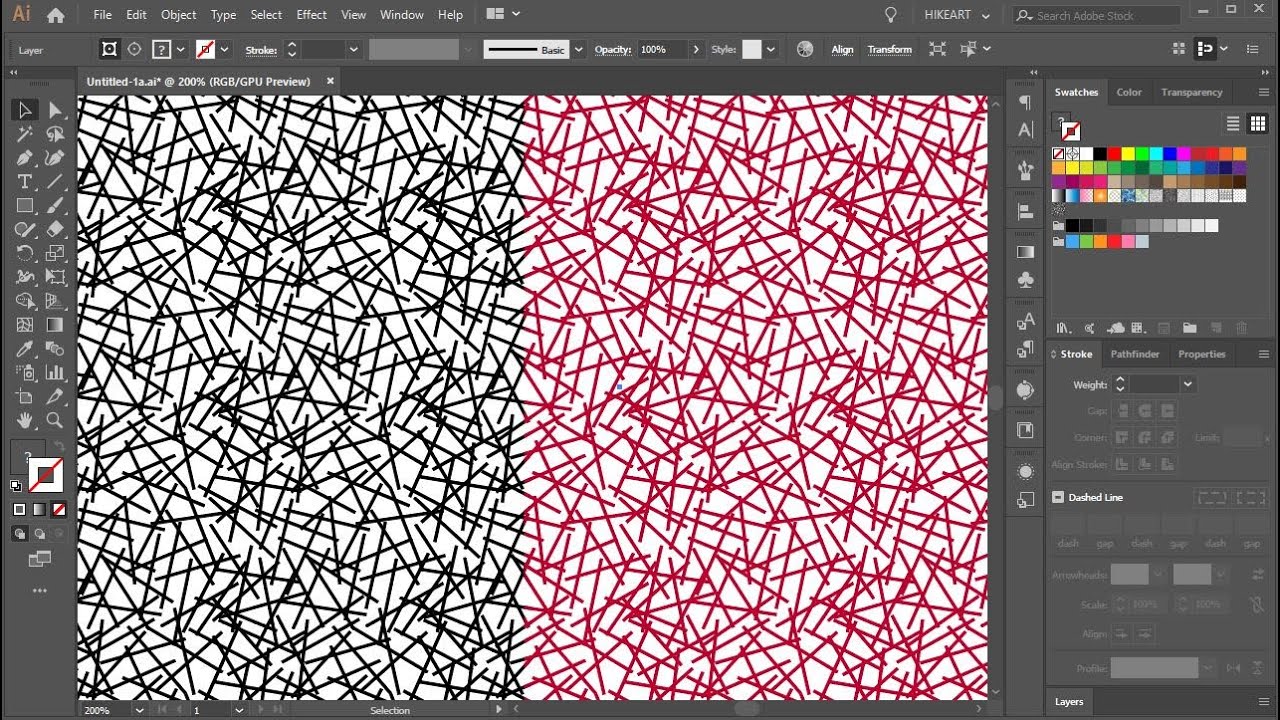Open Symbols panel club icon

pos(1025,281)
